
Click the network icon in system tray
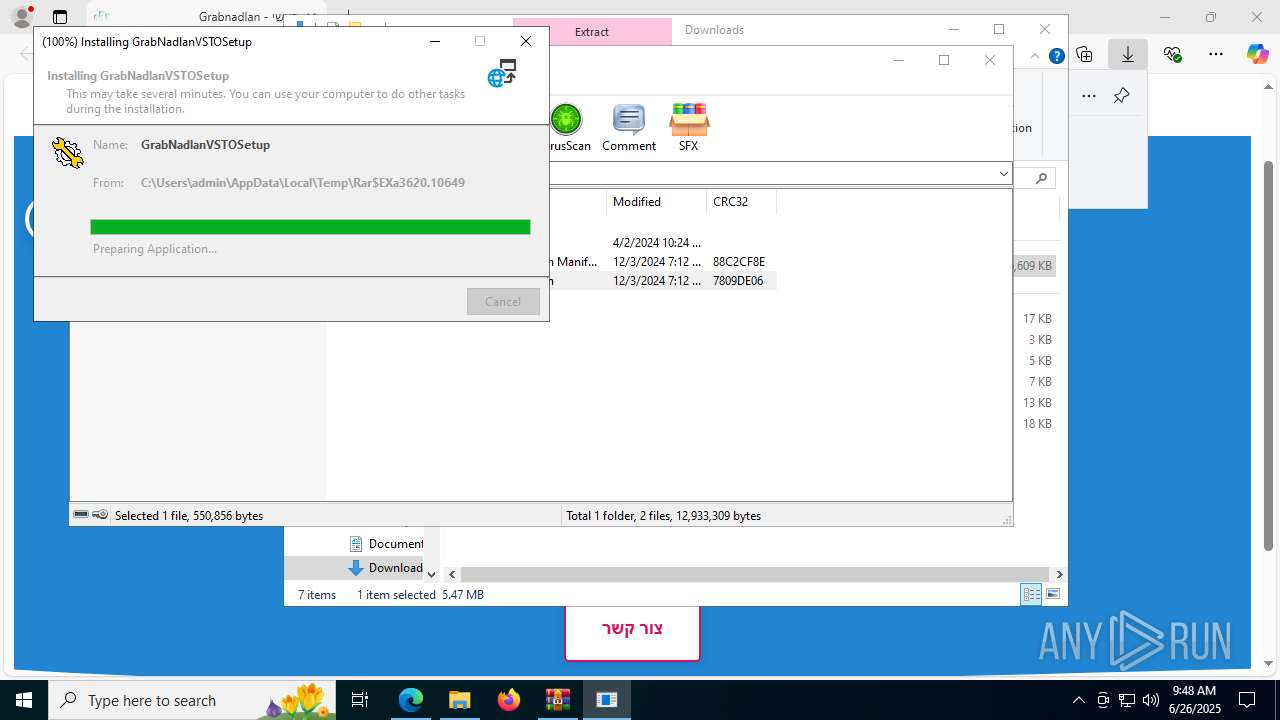click(1127, 700)
